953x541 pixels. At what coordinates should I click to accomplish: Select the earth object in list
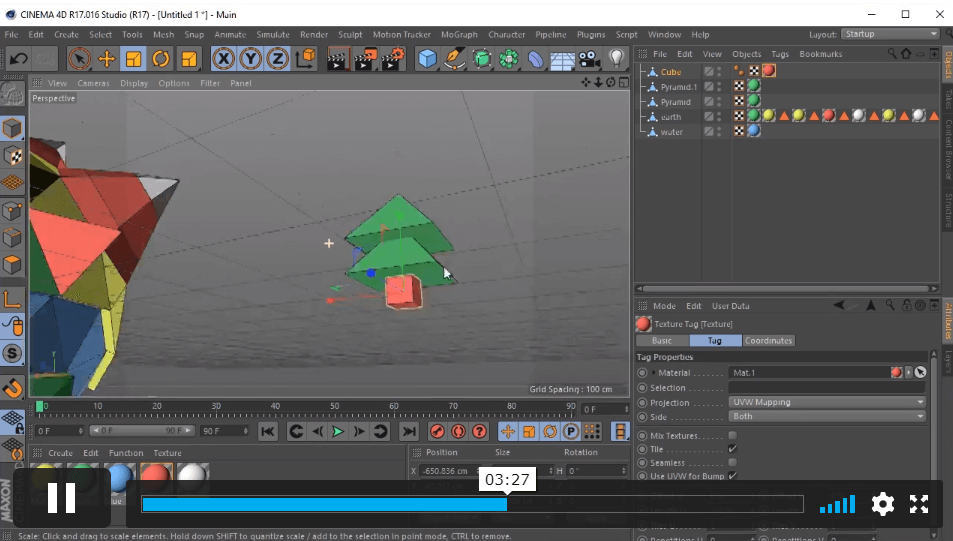click(x=671, y=117)
